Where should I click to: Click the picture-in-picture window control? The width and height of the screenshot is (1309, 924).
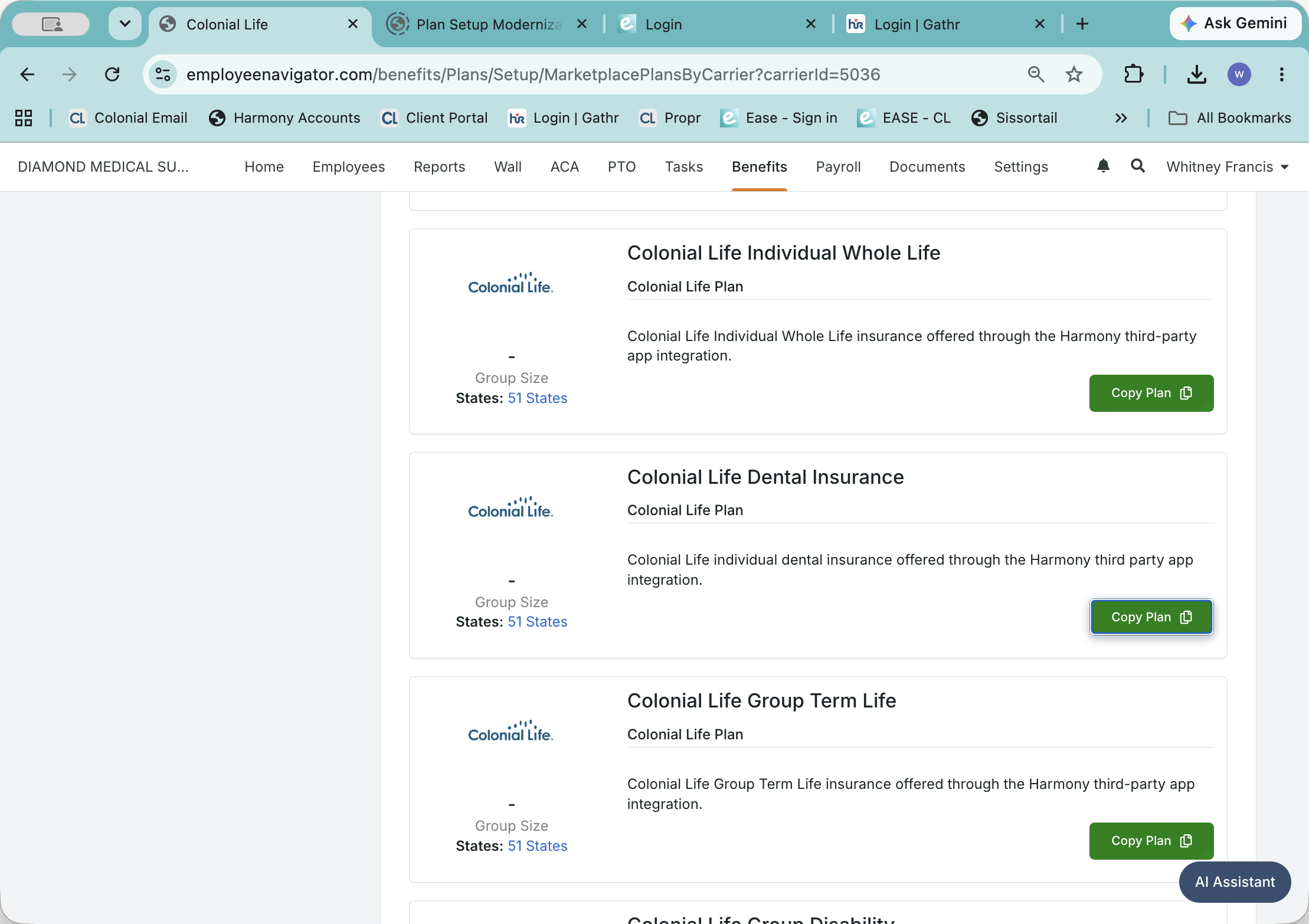[x=51, y=24]
